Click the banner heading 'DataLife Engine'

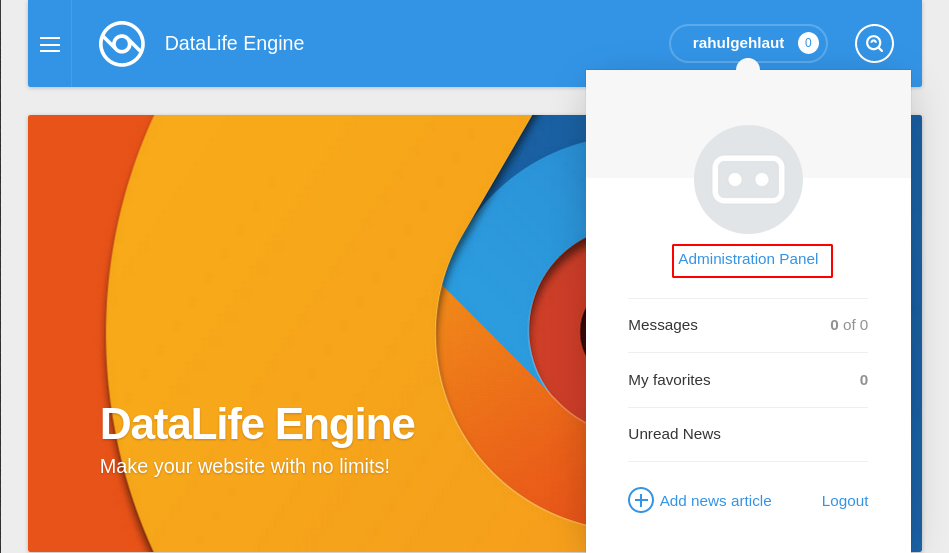(x=257, y=424)
